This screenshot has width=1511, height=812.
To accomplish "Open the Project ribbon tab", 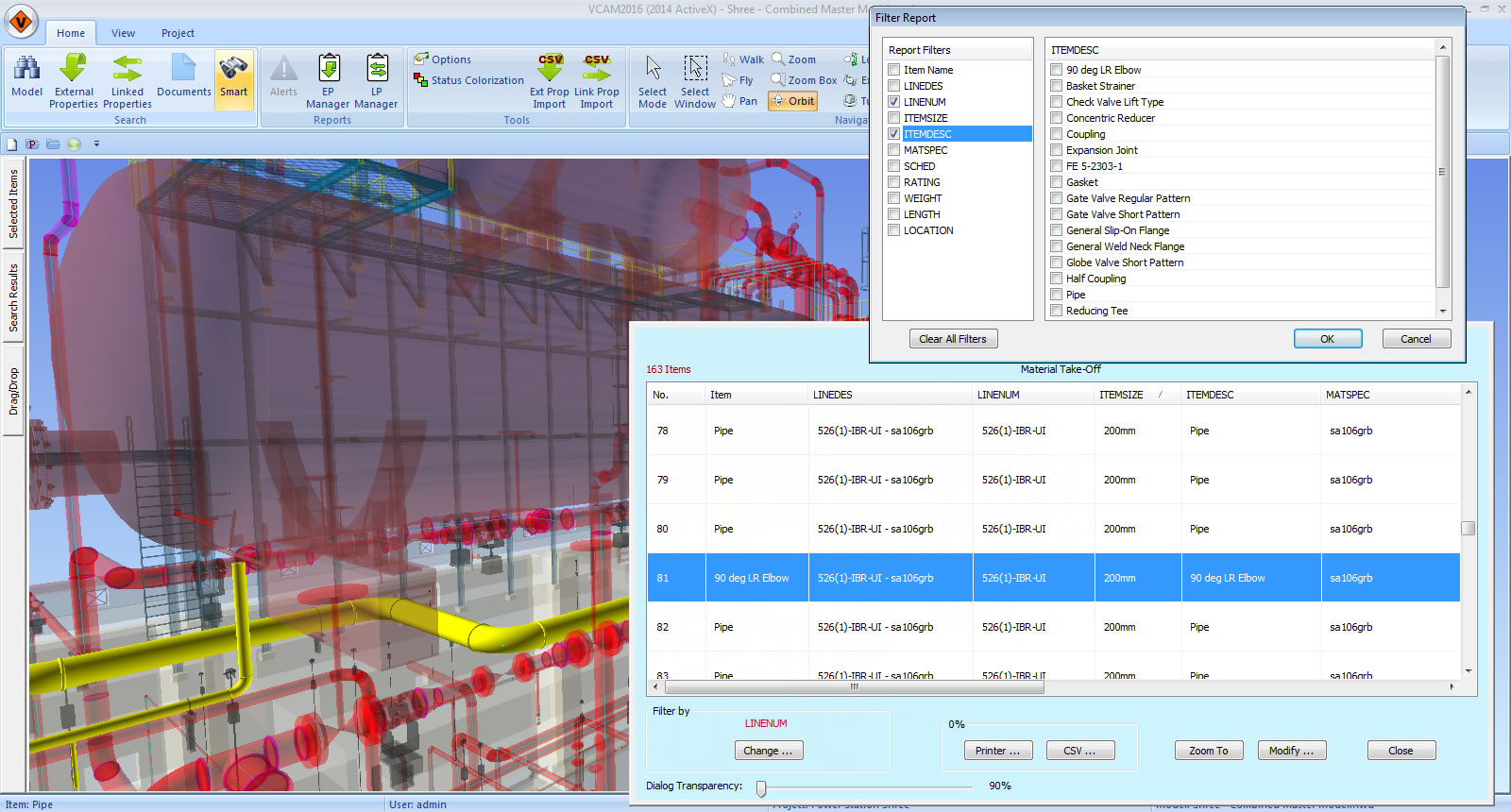I will pos(178,33).
